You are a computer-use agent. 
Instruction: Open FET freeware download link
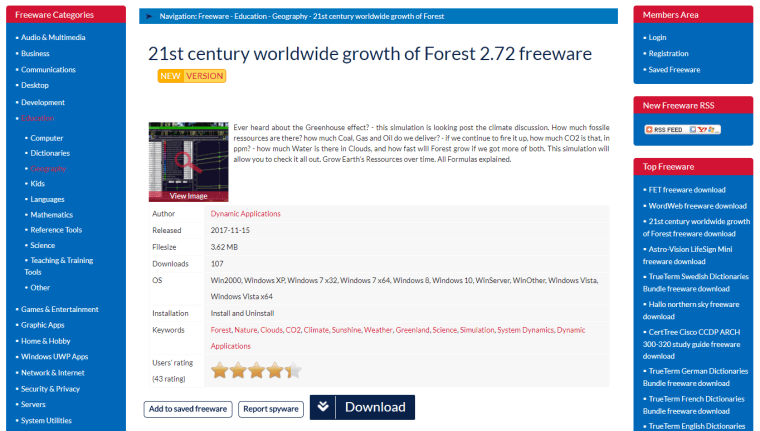coord(687,190)
